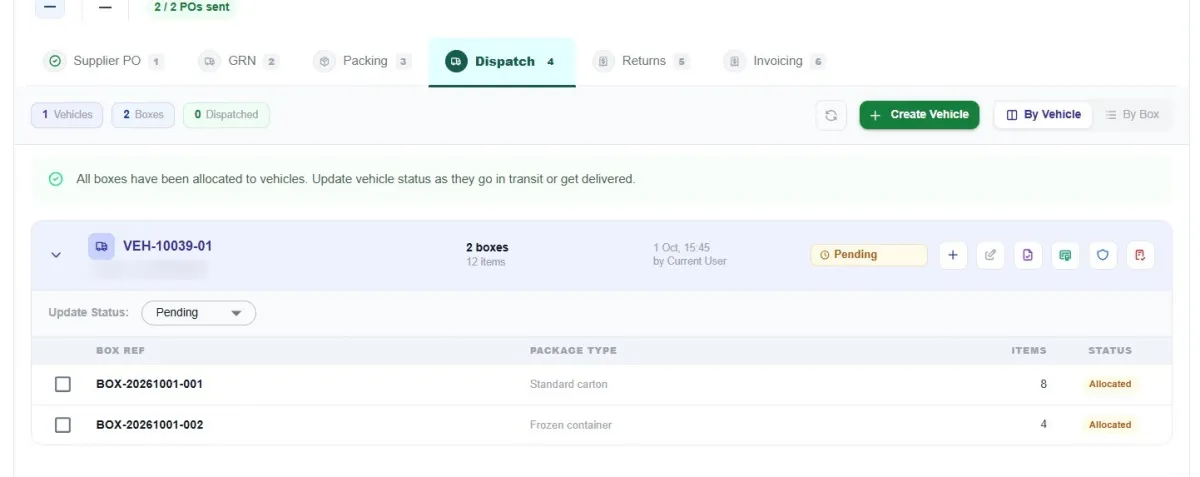Click the 2 Boxes filter chip
This screenshot has width=1200, height=477.
[143, 115]
